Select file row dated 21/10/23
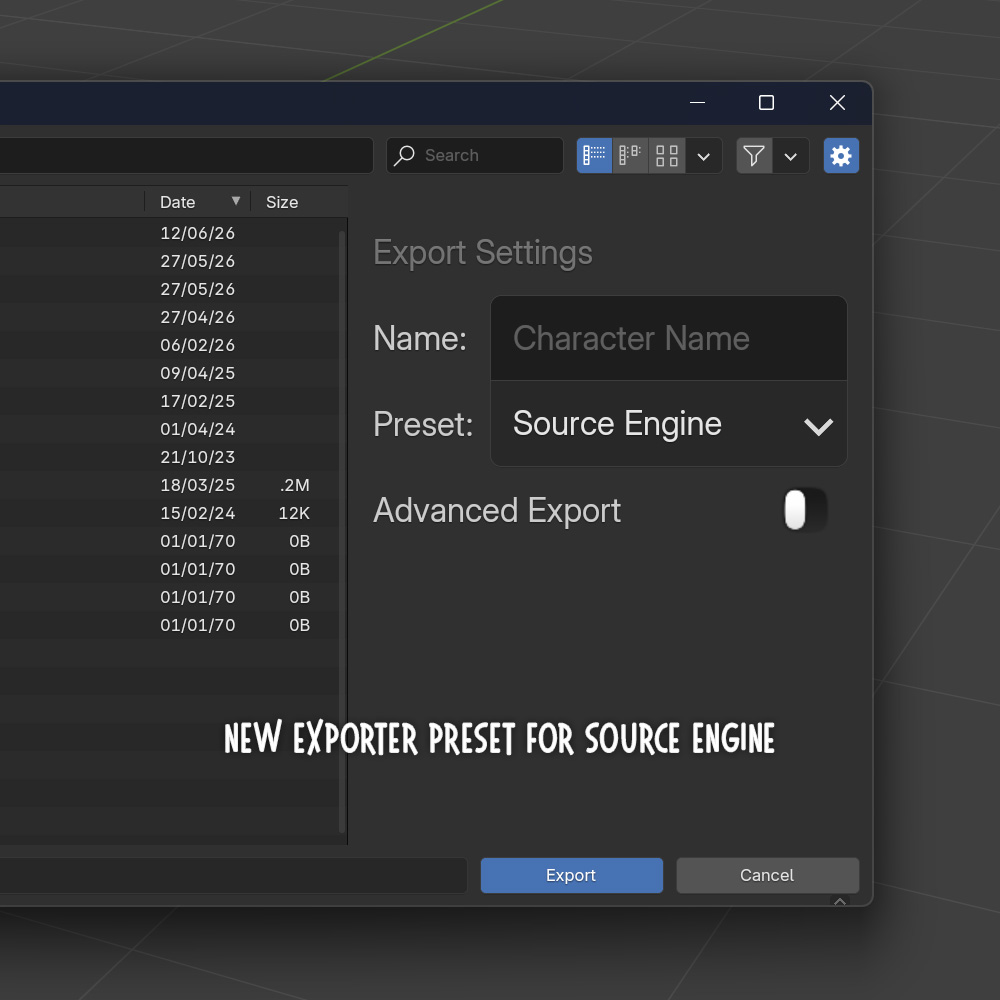The height and width of the screenshot is (1000, 1000). [170, 457]
